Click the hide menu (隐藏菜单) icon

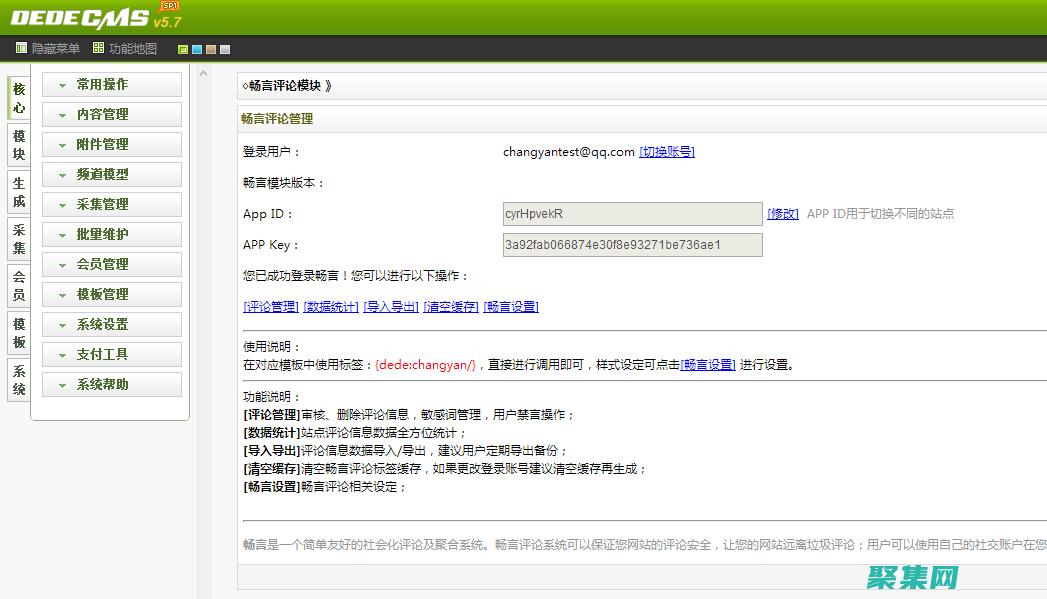19,46
